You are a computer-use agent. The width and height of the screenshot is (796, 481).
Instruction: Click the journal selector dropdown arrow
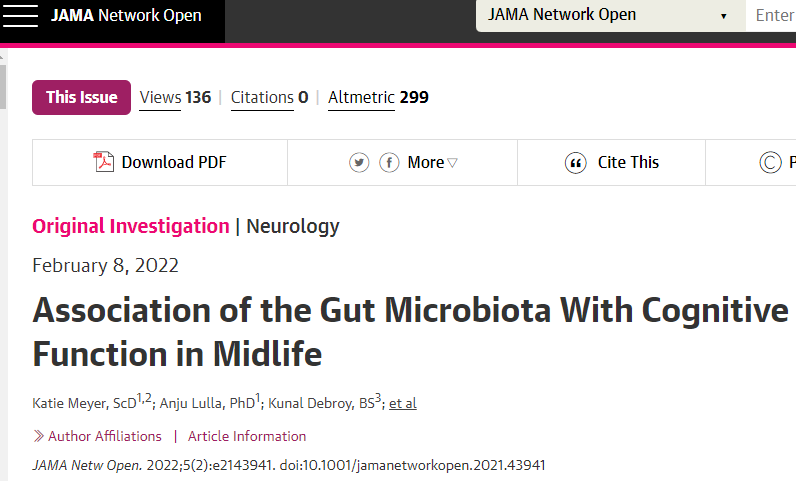[x=723, y=16]
